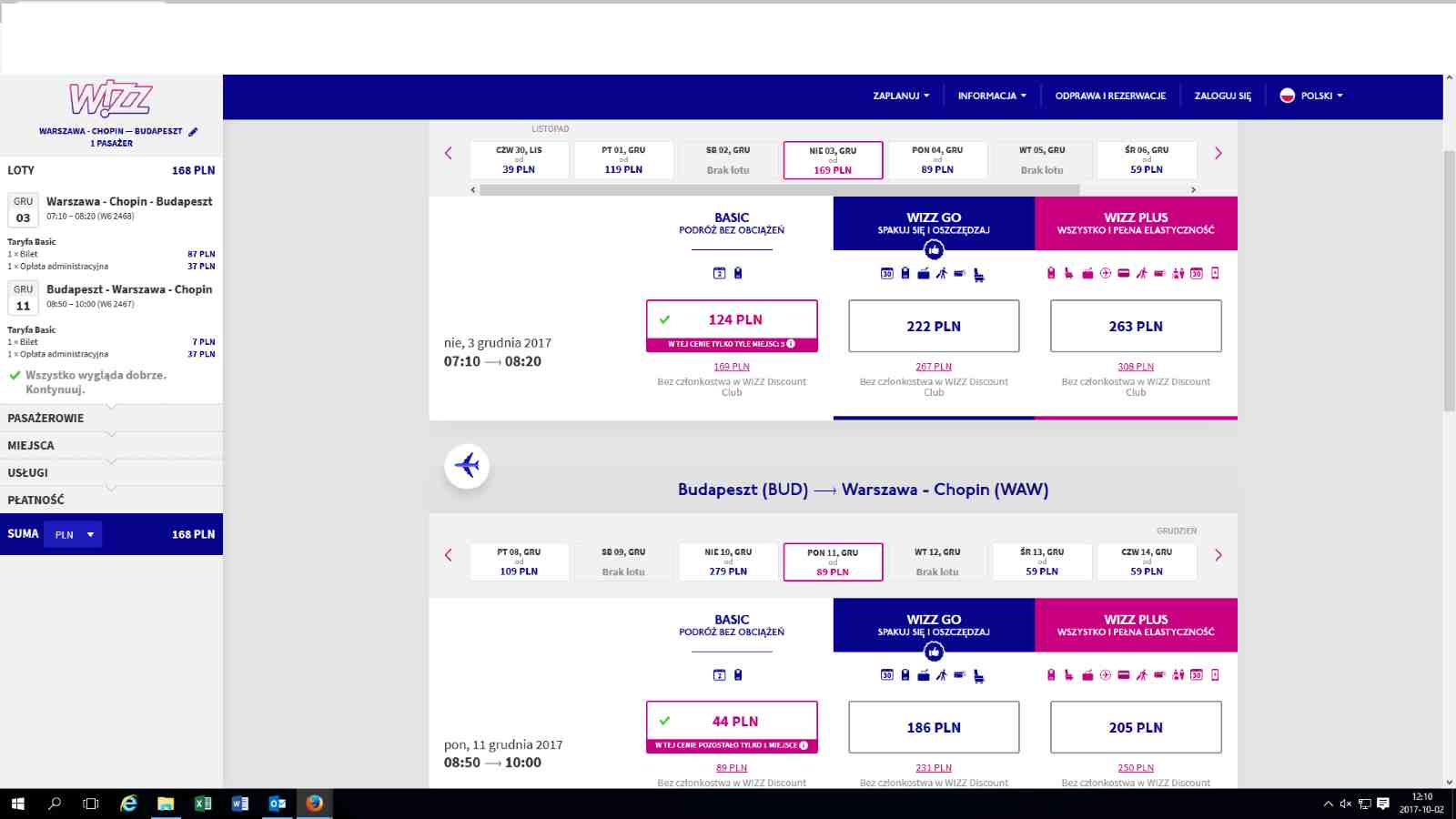Click the 231 PLN non-member price link
Image resolution: width=1456 pixels, height=819 pixels.
point(934,768)
